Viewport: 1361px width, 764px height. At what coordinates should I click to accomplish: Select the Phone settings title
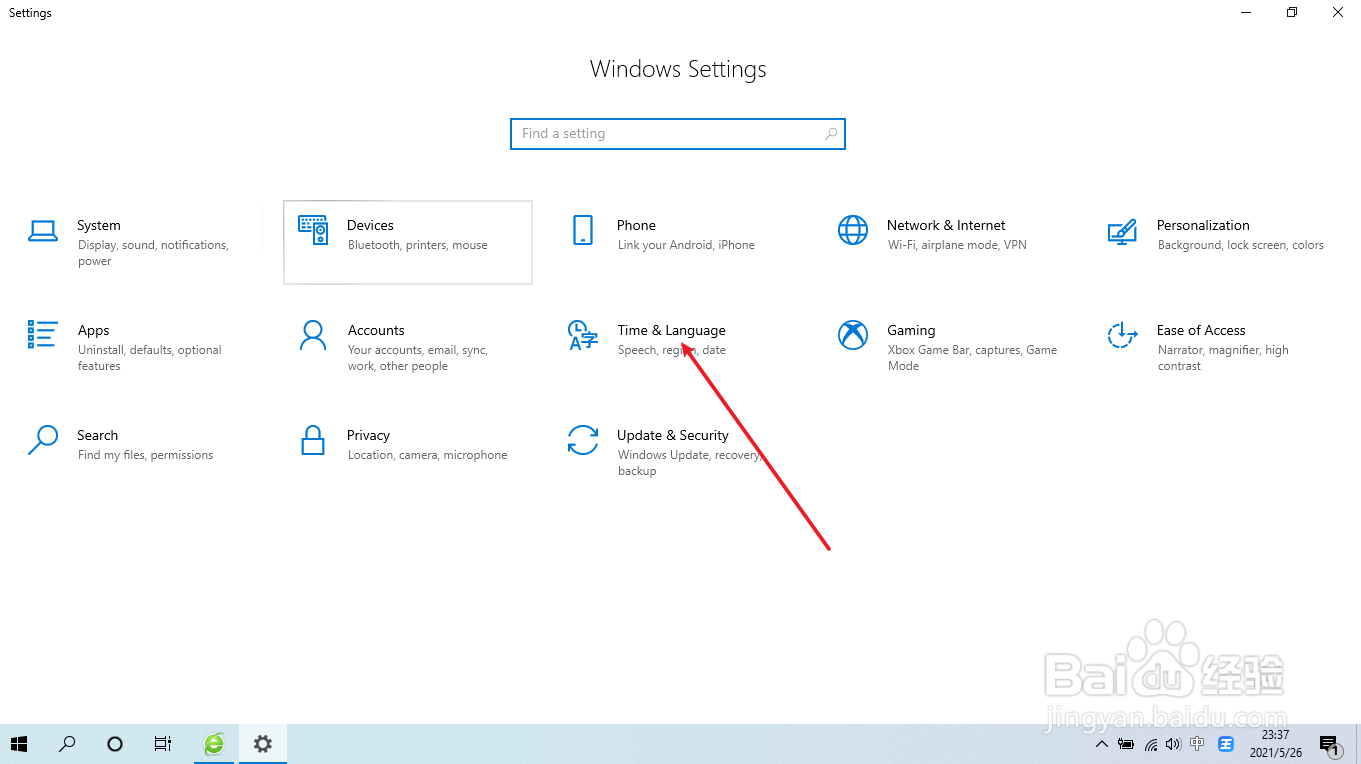coord(636,225)
